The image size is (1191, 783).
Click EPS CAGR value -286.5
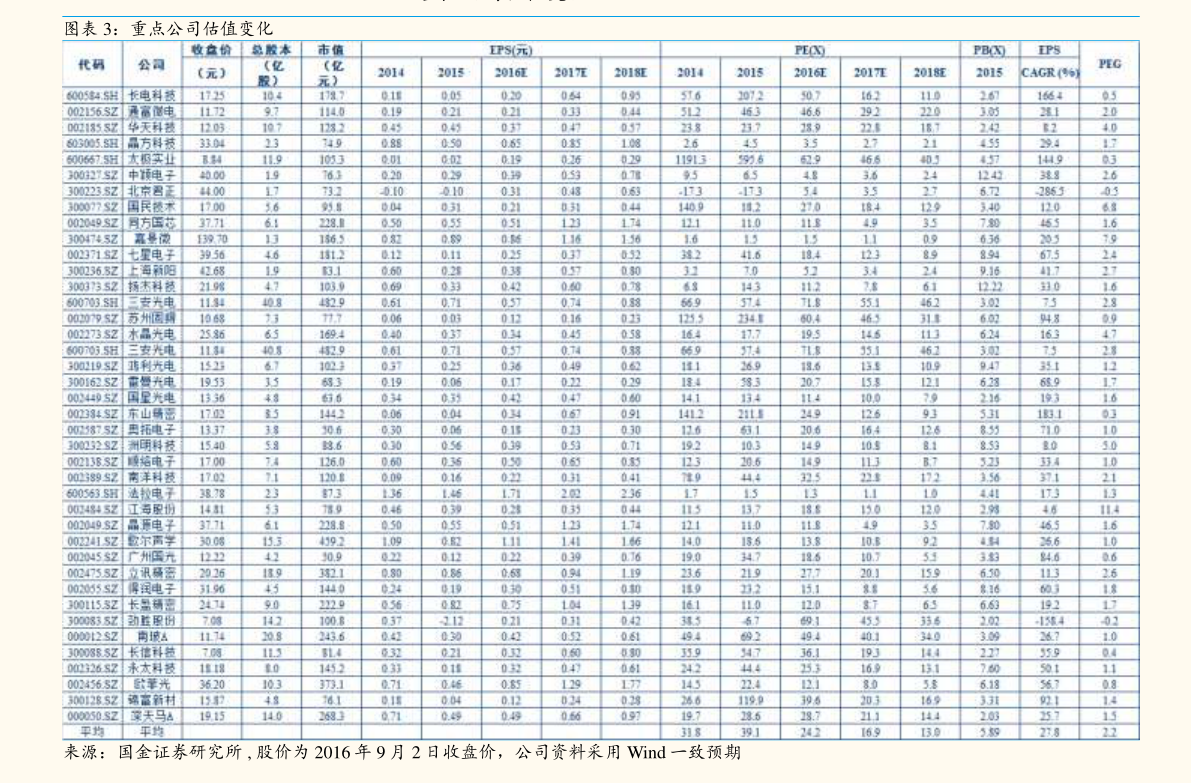click(1049, 191)
